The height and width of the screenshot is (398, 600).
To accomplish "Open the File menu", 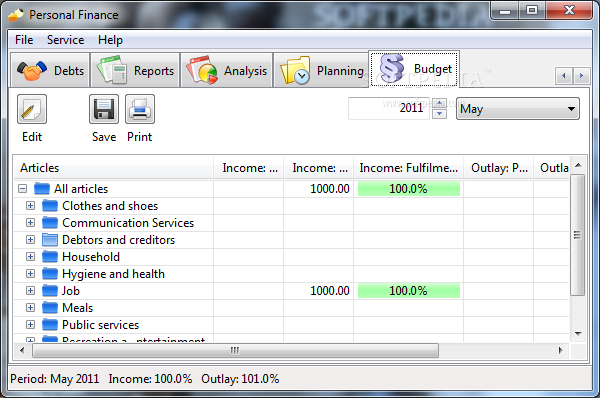I will tap(24, 40).
